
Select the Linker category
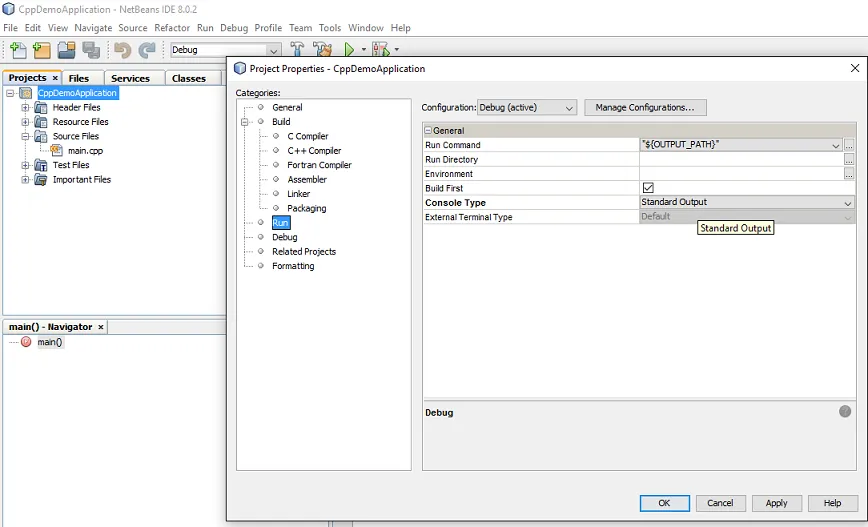click(298, 194)
